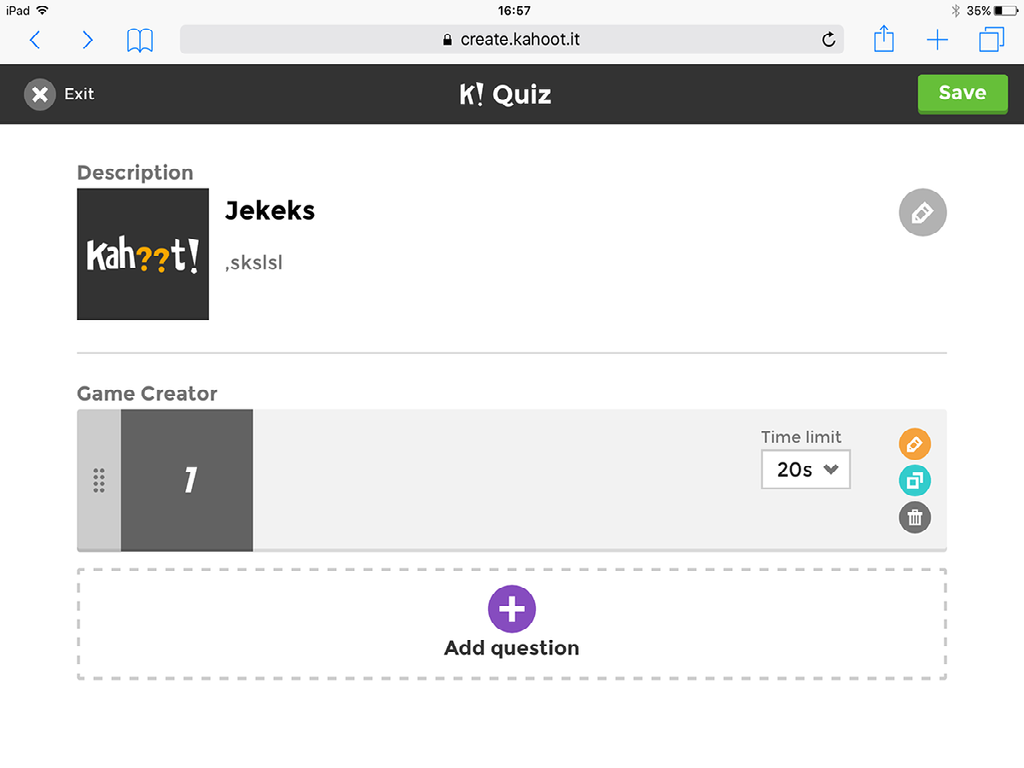
Task: Navigate back in Safari
Action: [x=35, y=40]
